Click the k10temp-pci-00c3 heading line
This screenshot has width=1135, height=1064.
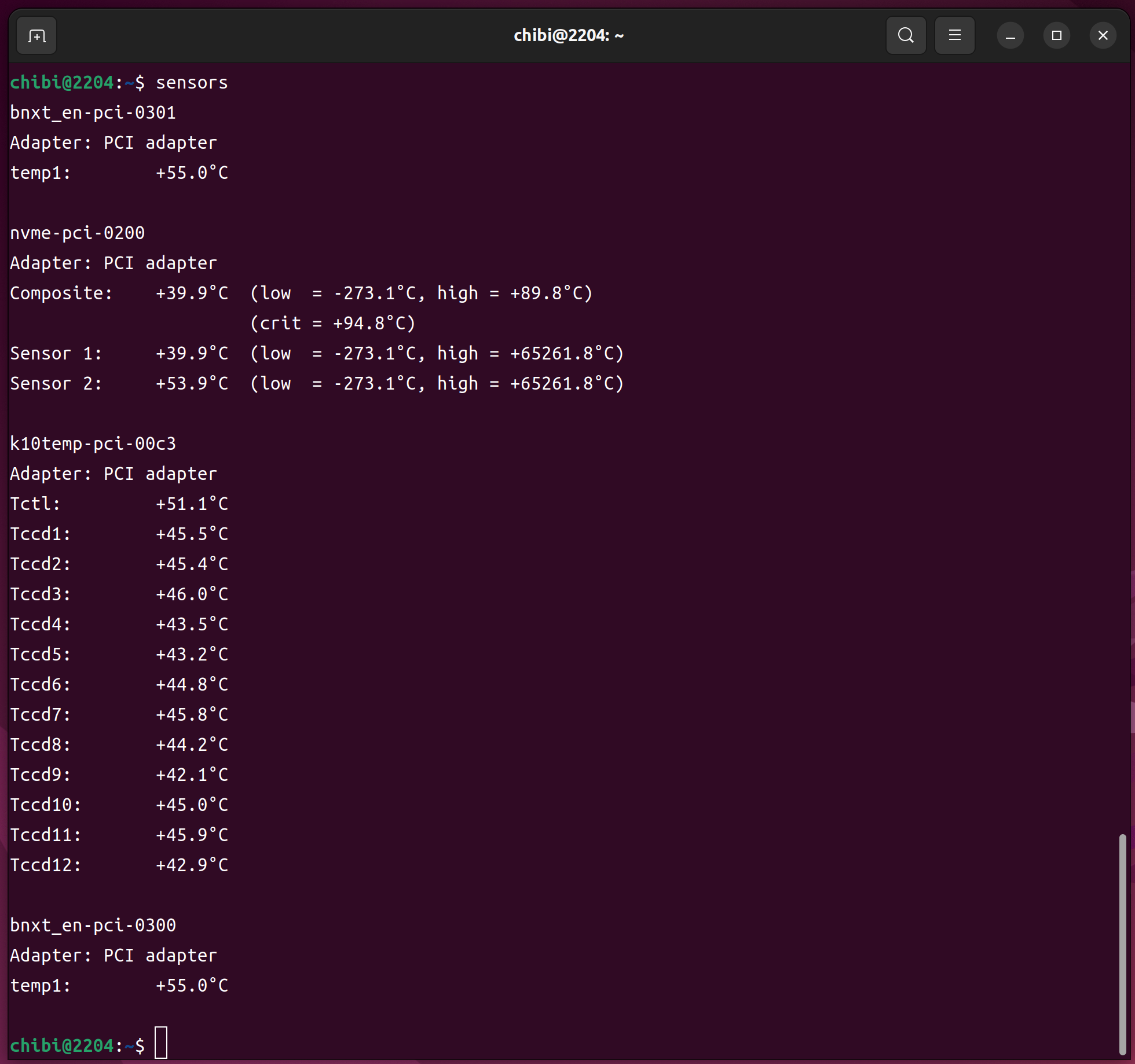pos(93,444)
